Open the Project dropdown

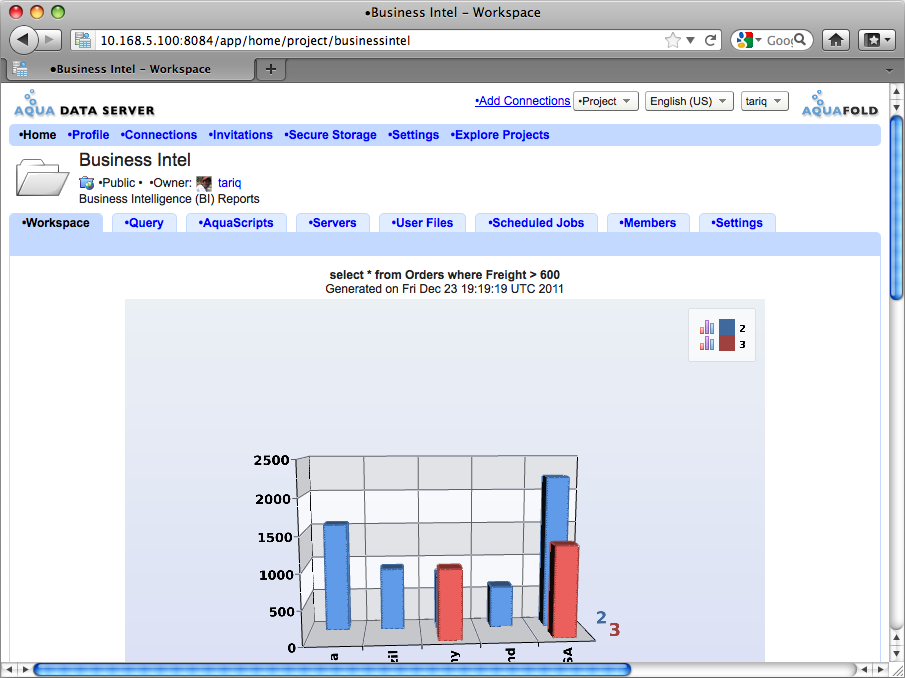605,101
